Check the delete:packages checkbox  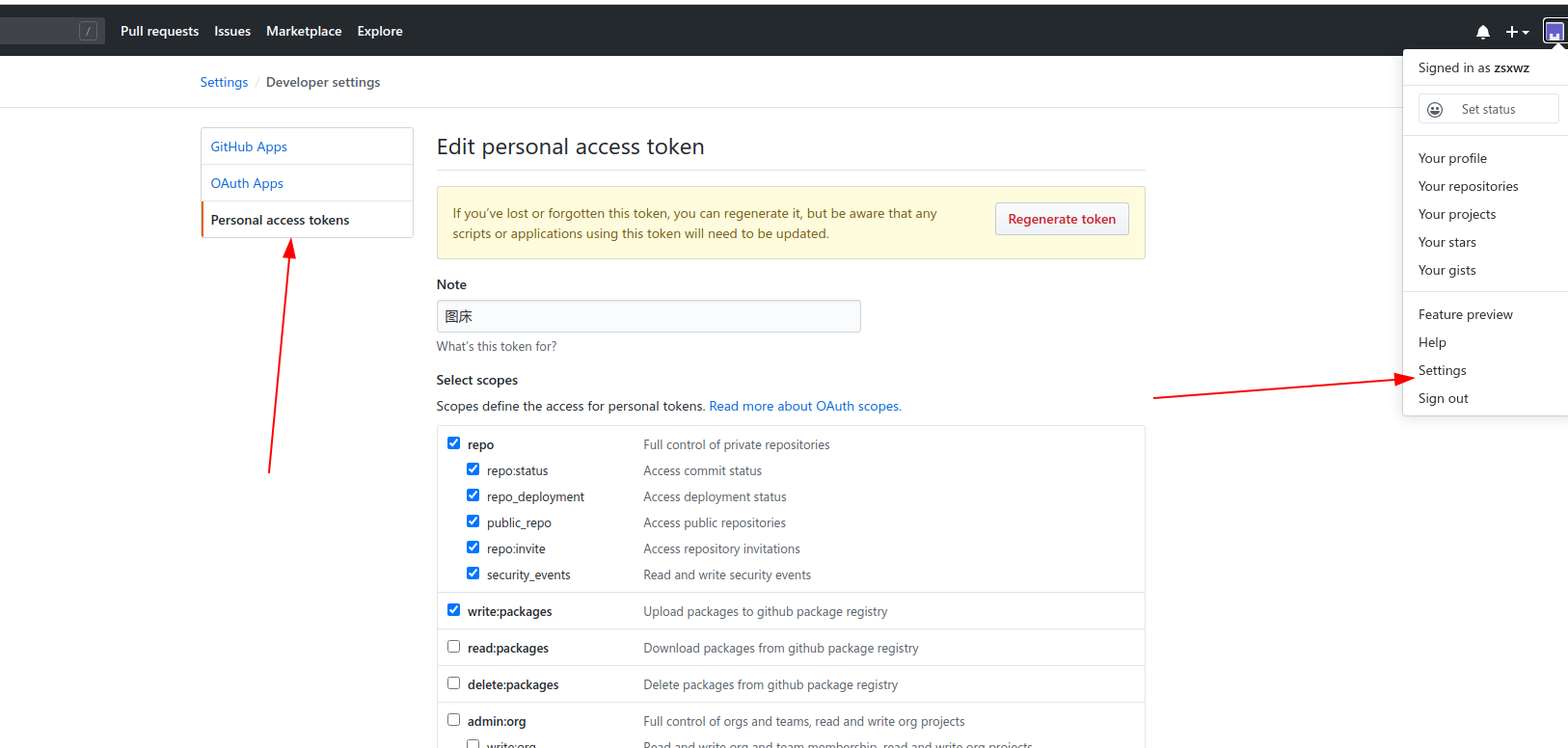coord(453,683)
